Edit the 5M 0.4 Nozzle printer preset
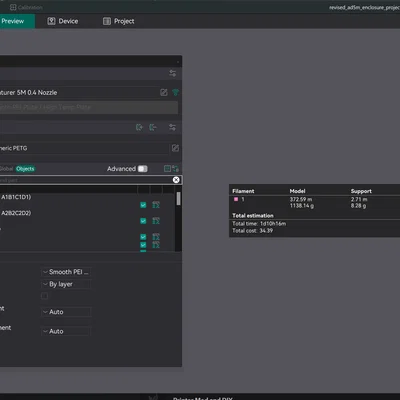 tap(164, 92)
